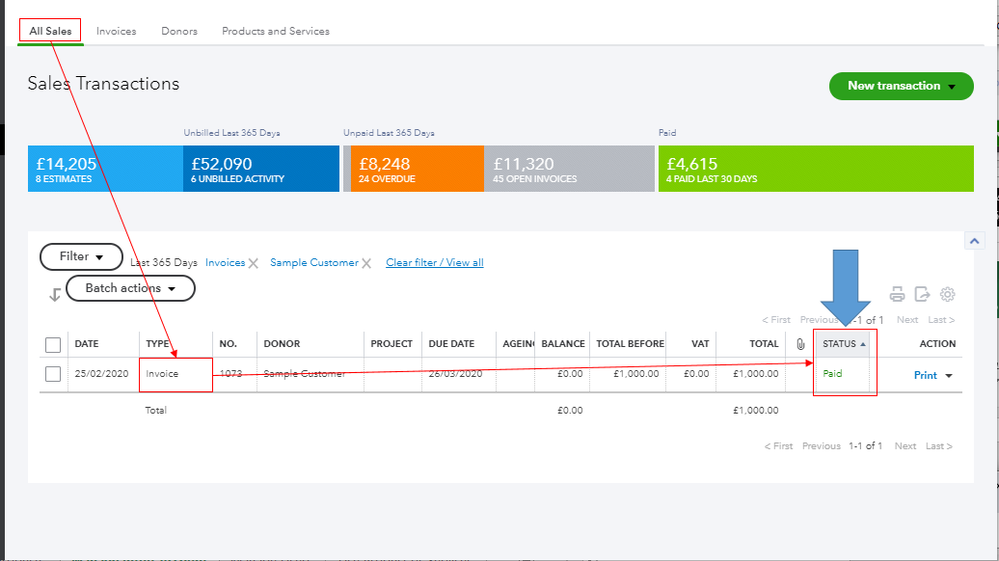Go to Products and Services tab

click(x=275, y=31)
